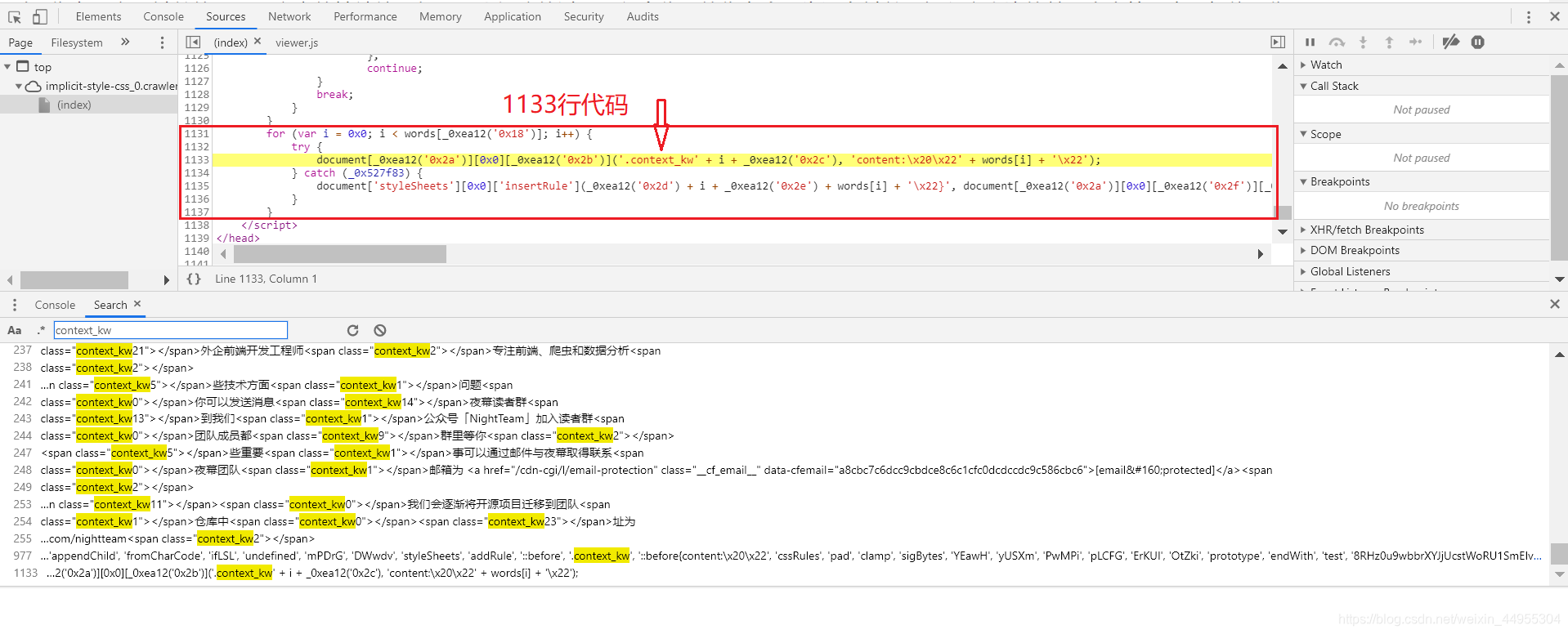Close the Search drawer tab
Image resolution: width=1568 pixels, height=634 pixels.
[x=137, y=304]
